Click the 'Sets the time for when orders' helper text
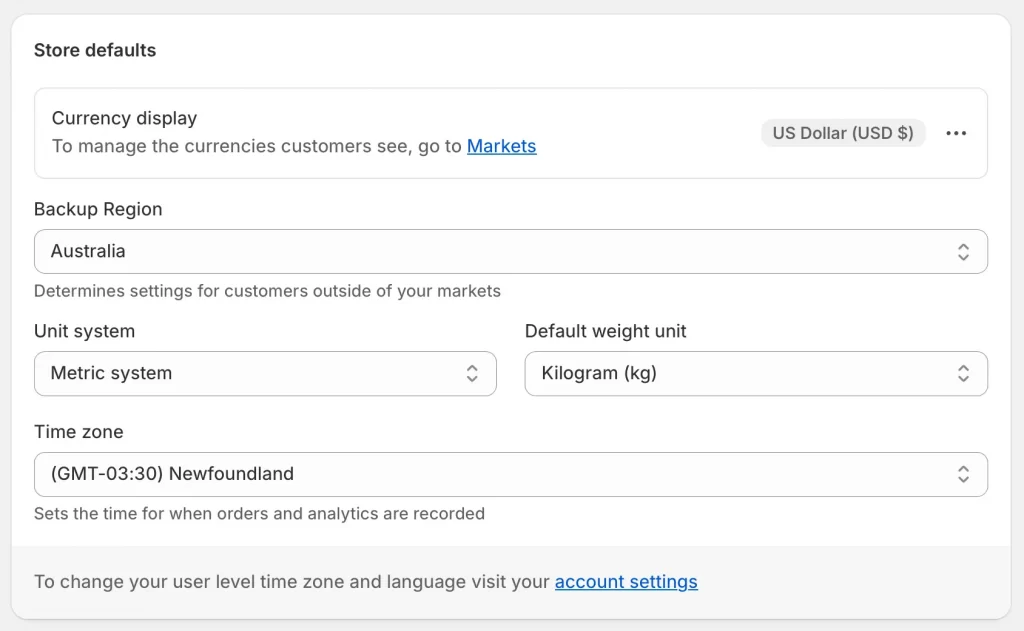Viewport: 1024px width, 631px height. (x=259, y=514)
